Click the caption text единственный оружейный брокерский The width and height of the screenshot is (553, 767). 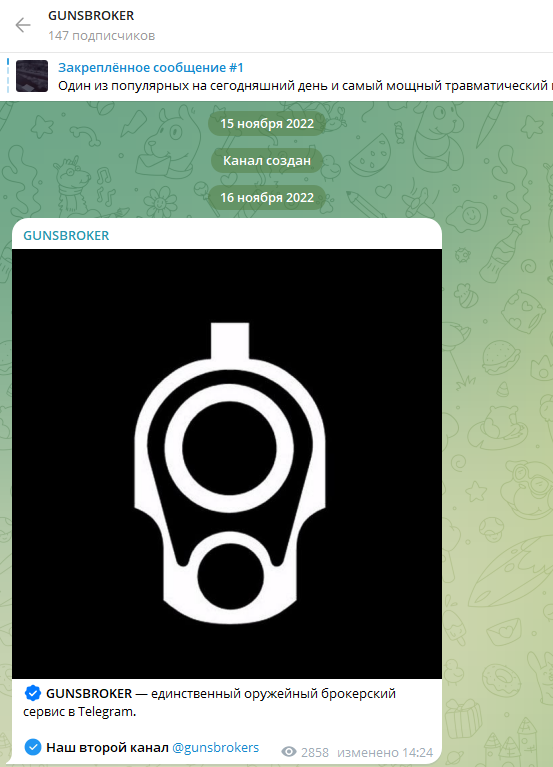(273, 694)
